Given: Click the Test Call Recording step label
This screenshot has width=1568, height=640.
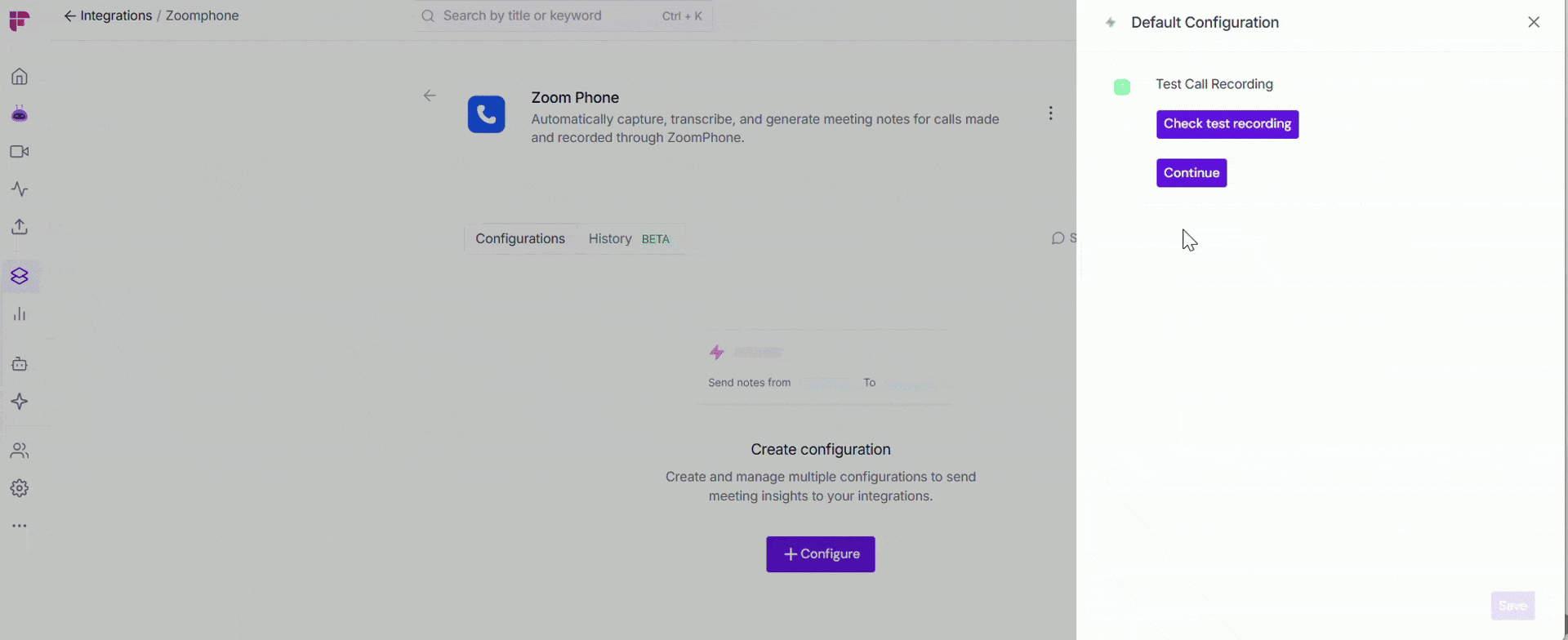Looking at the screenshot, I should (x=1214, y=84).
